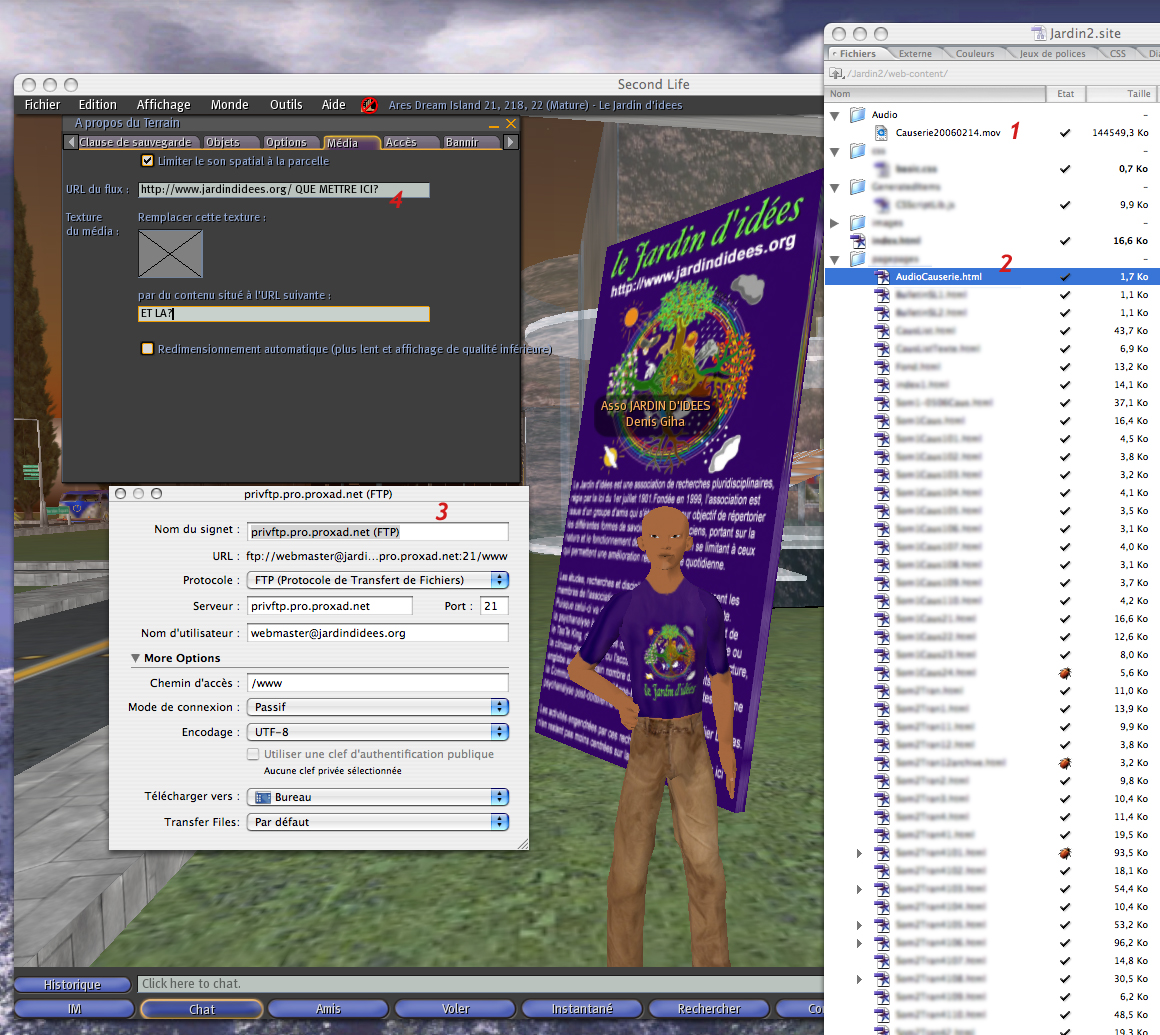
Task: Enable Redimensionnement automatique checkbox
Action: tap(147, 348)
